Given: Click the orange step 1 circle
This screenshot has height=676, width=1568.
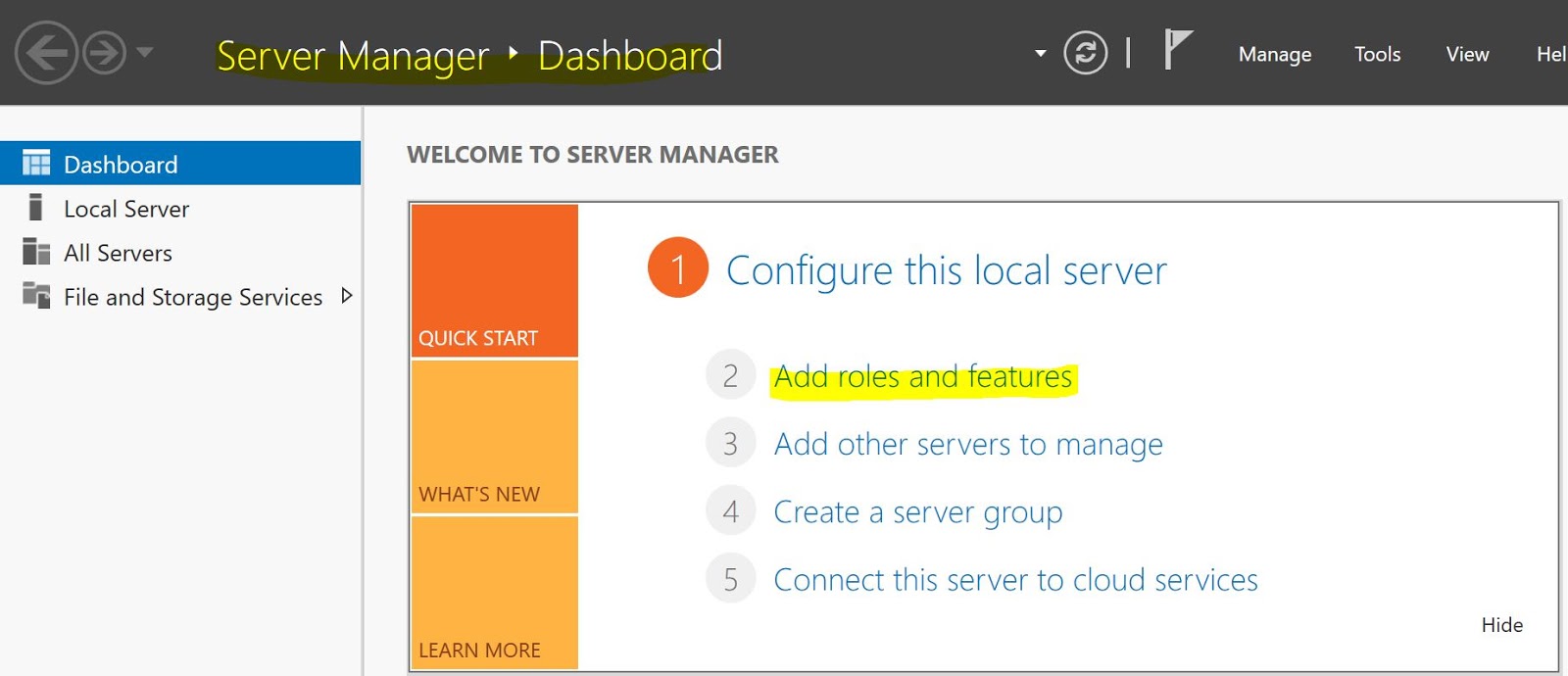Looking at the screenshot, I should click(x=678, y=267).
